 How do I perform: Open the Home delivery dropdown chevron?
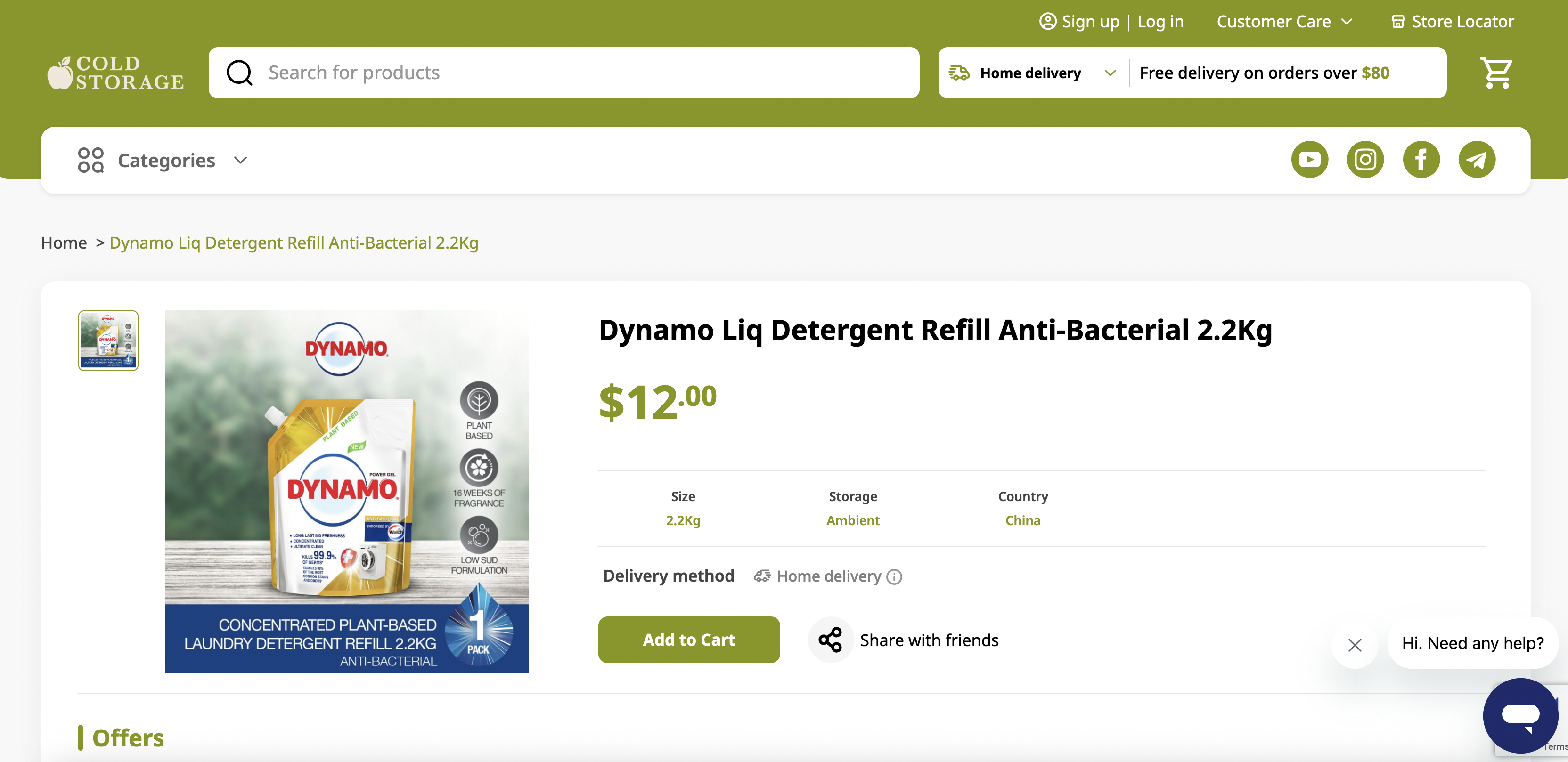click(1110, 73)
